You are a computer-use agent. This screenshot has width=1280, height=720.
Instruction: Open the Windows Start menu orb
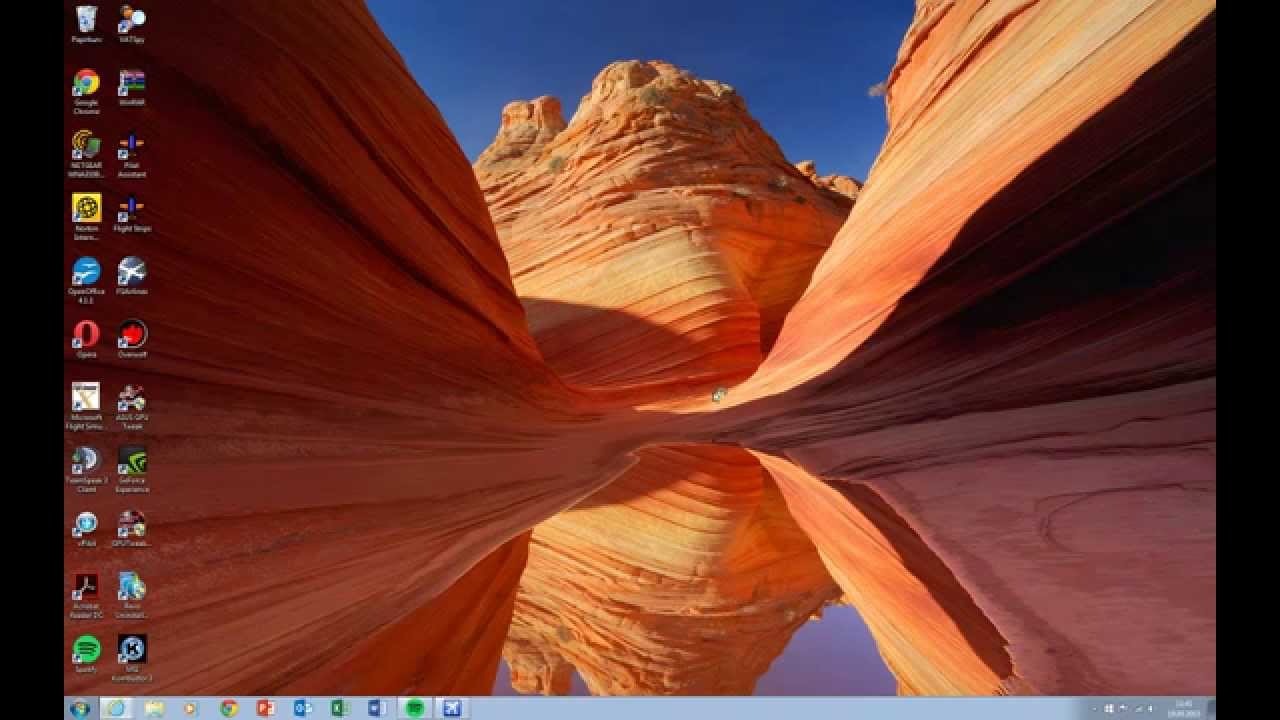[79, 708]
